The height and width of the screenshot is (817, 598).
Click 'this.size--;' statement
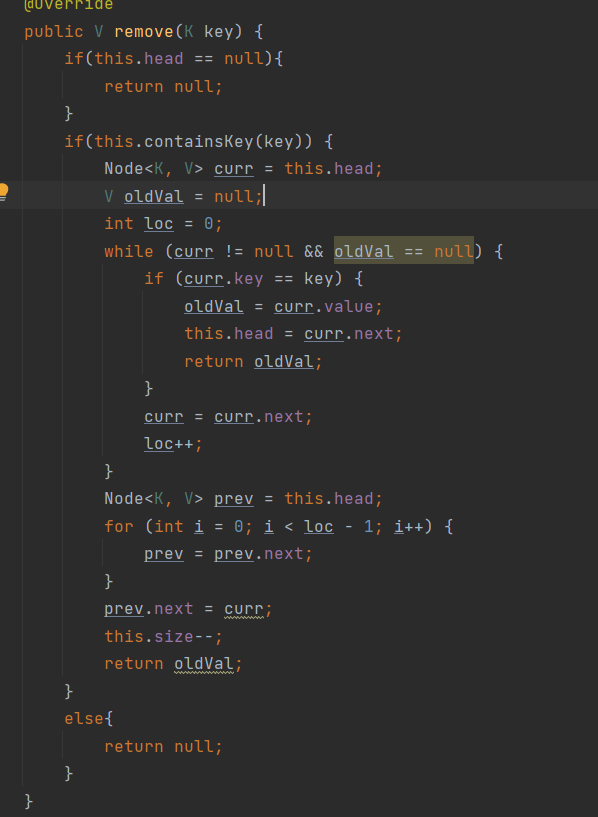point(164,637)
